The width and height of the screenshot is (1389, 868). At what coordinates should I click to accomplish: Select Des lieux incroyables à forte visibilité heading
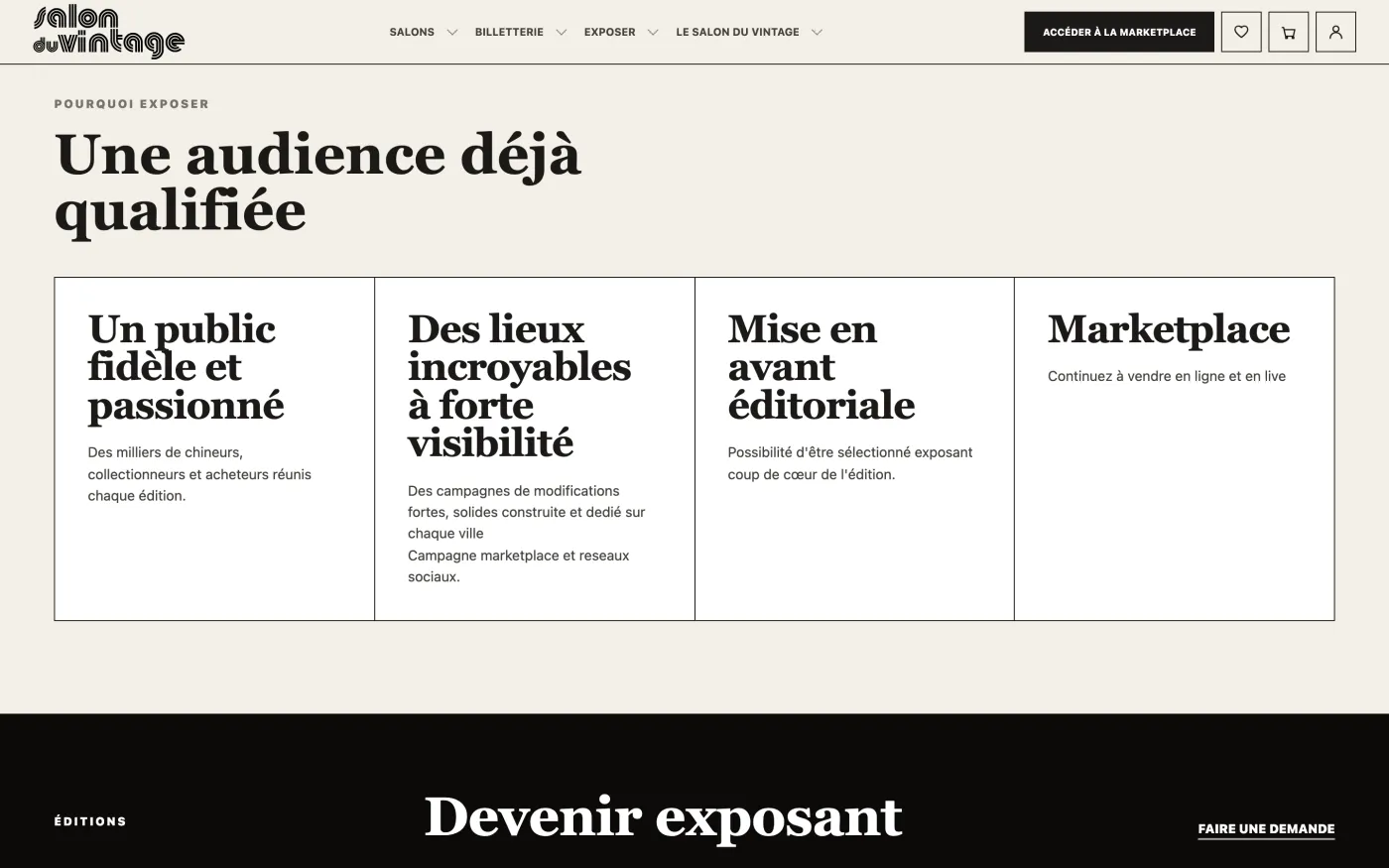519,386
